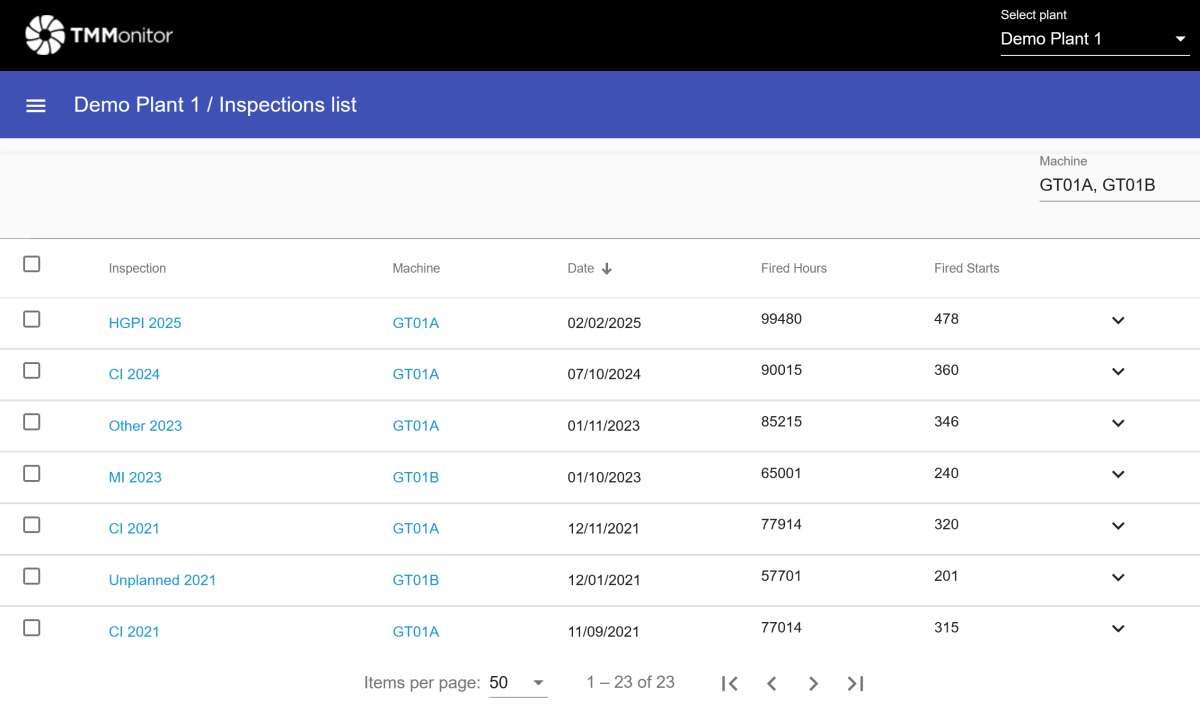The image size is (1200, 712).
Task: Sort by the Fired Hours column header
Action: (x=793, y=268)
